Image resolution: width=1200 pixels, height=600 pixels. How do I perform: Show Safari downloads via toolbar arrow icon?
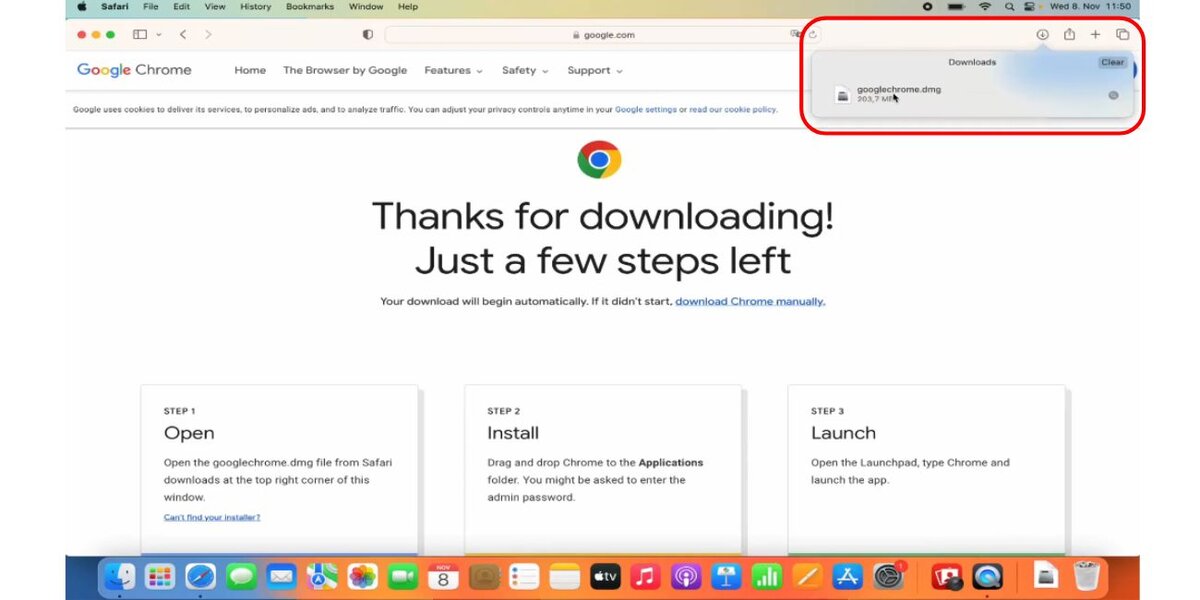point(1042,34)
